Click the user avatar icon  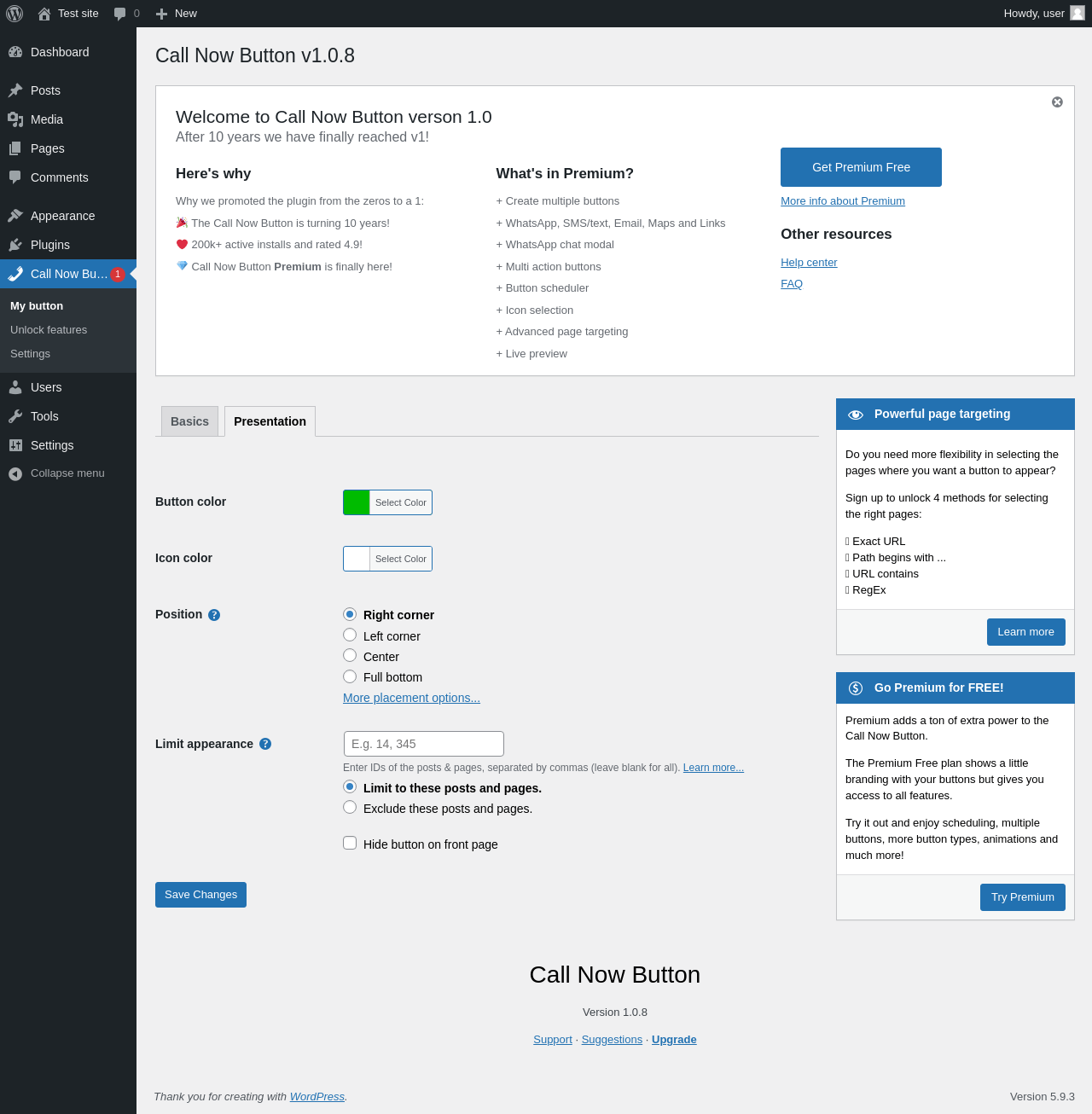[x=1077, y=13]
